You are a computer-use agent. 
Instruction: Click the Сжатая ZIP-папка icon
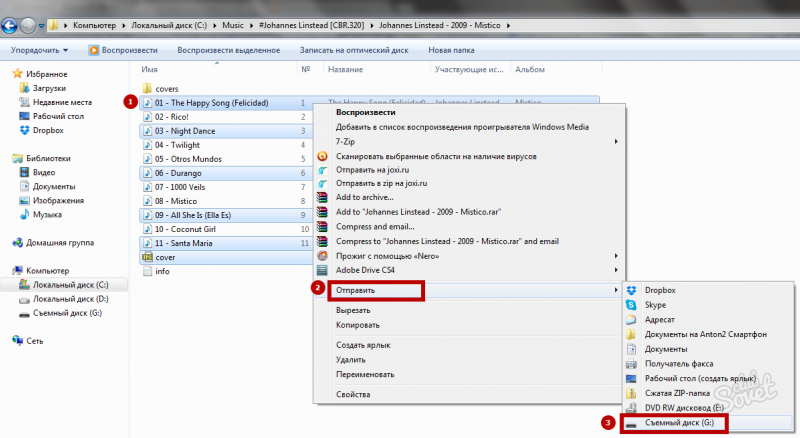coord(631,393)
